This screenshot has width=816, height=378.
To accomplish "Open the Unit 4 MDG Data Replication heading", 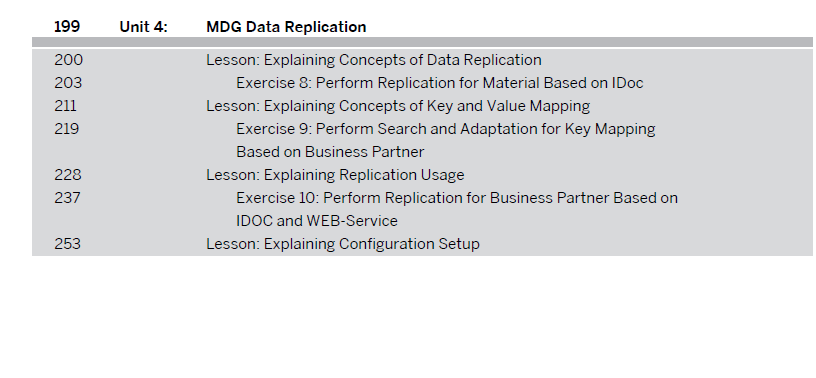I will 286,27.
